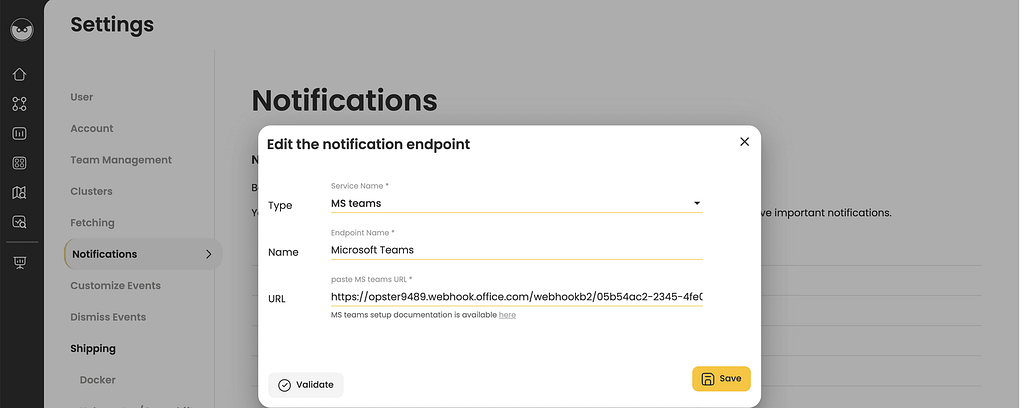
Task: Save the notification endpoint
Action: tap(722, 379)
